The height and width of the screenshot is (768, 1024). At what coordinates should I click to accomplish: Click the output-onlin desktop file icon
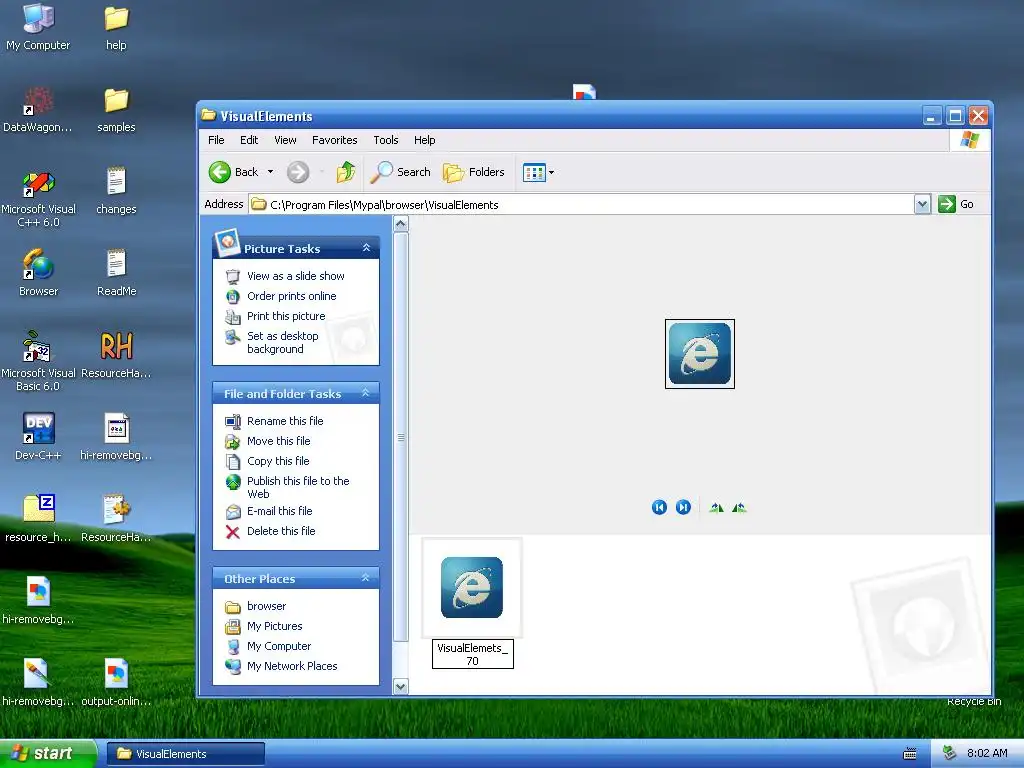(x=116, y=683)
